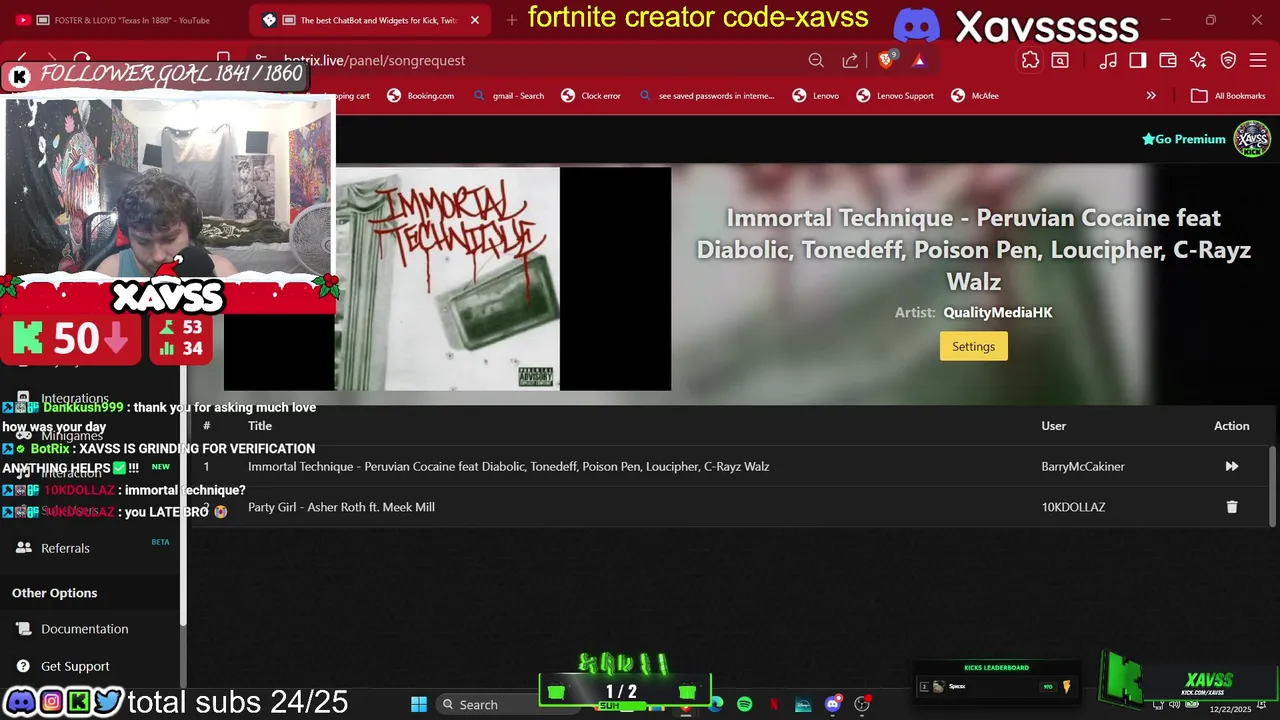Click the QualityMediaHK artist name

tap(998, 312)
